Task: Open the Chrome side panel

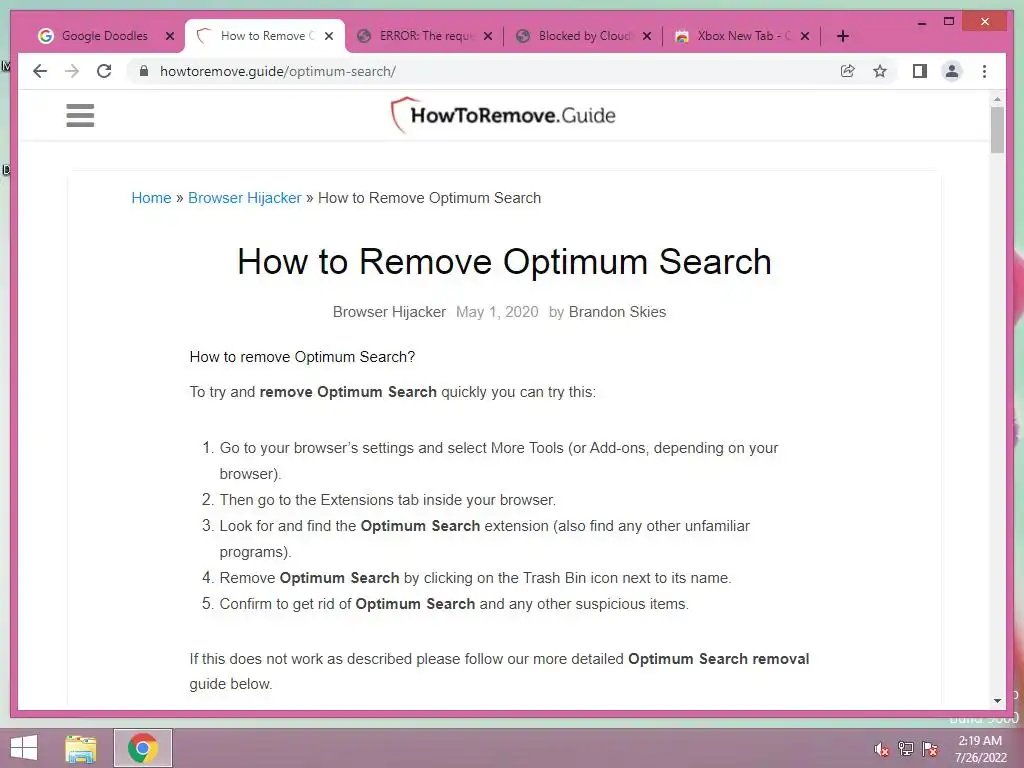Action: [x=920, y=71]
